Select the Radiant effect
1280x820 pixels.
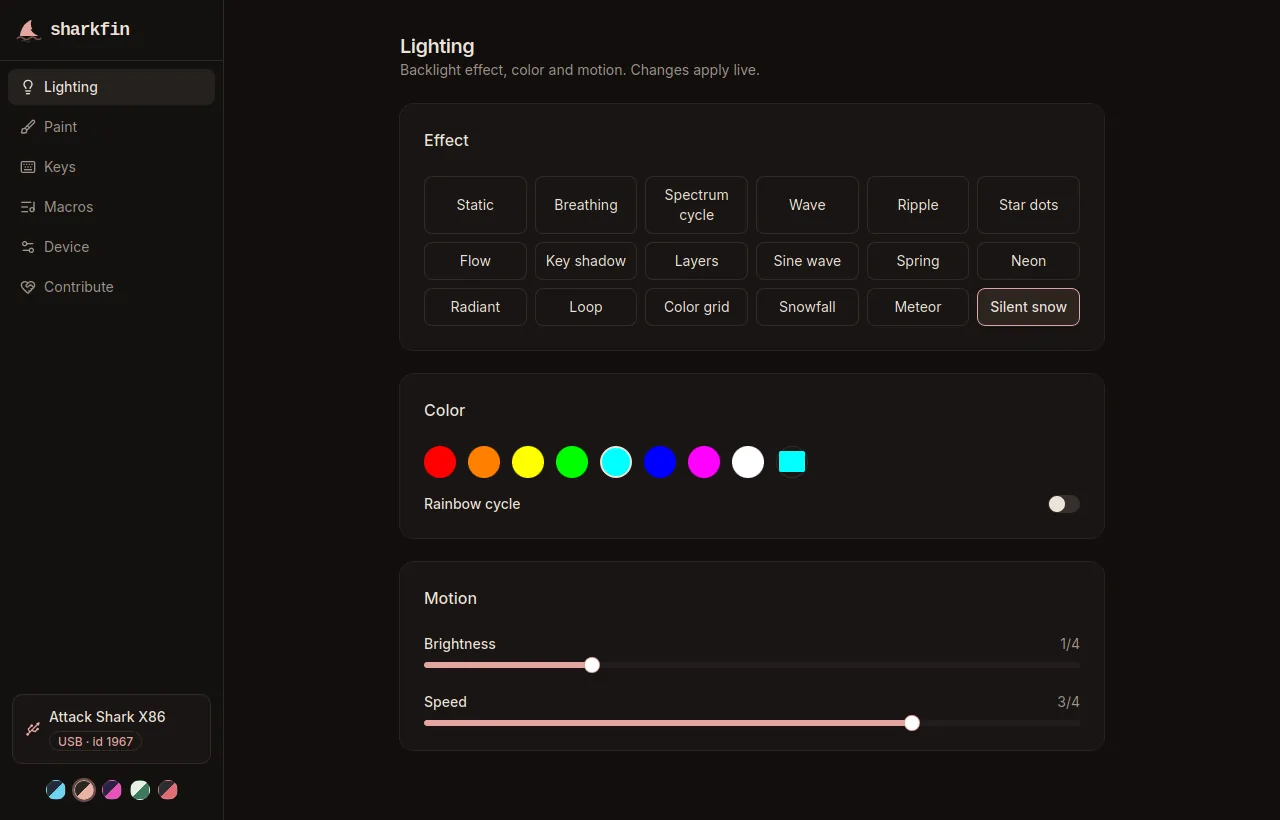pyautogui.click(x=475, y=307)
